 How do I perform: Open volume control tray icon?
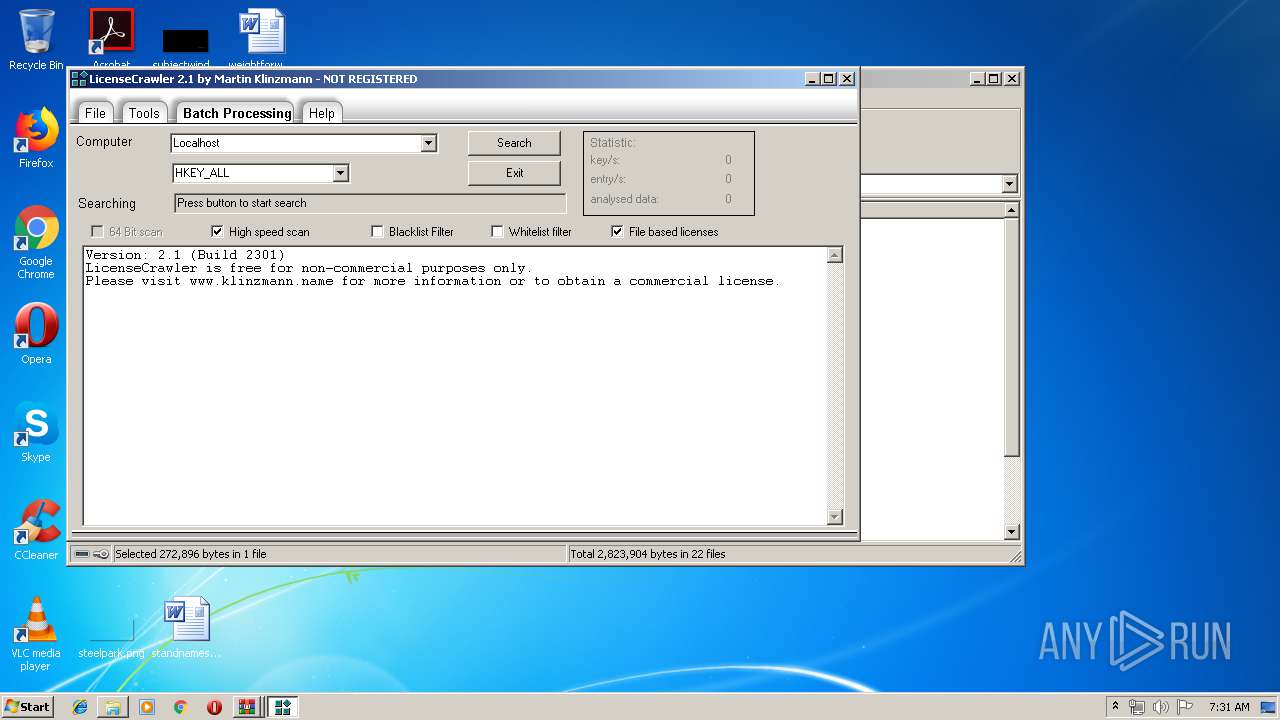(1161, 707)
